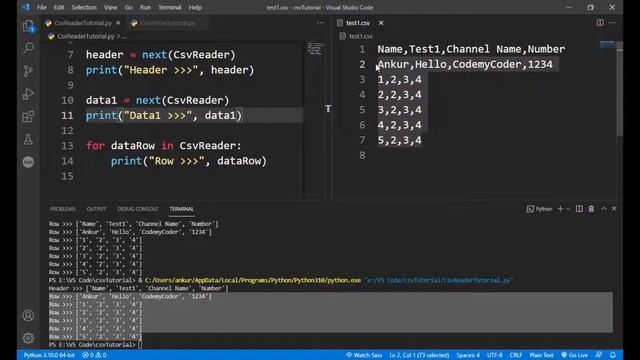Screen dimensions: 640x360
Task: Click test1.csv in the breadcrumb
Action: pos(360,36)
